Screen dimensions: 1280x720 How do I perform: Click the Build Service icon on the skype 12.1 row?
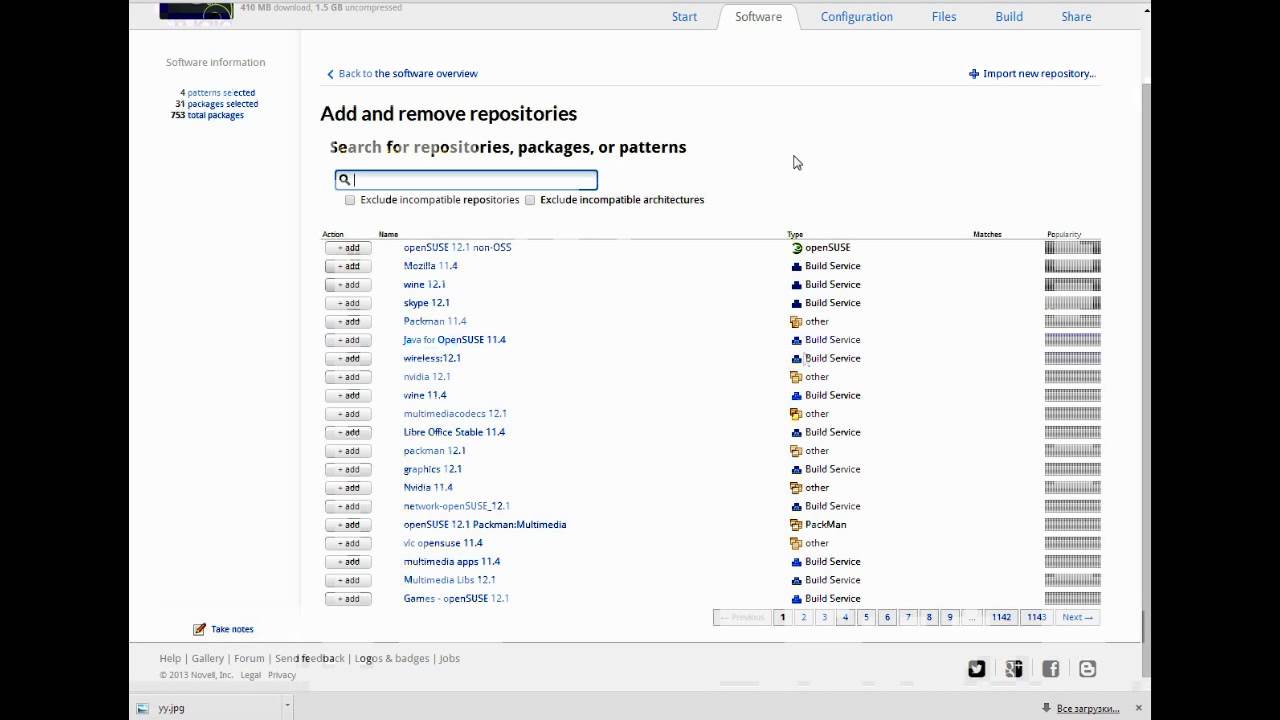796,303
